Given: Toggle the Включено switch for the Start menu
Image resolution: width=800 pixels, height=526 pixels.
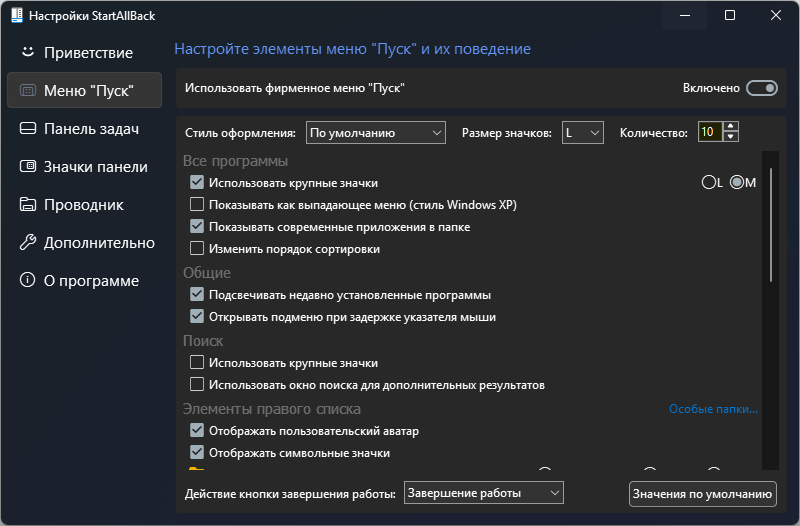Looking at the screenshot, I should click(x=762, y=88).
